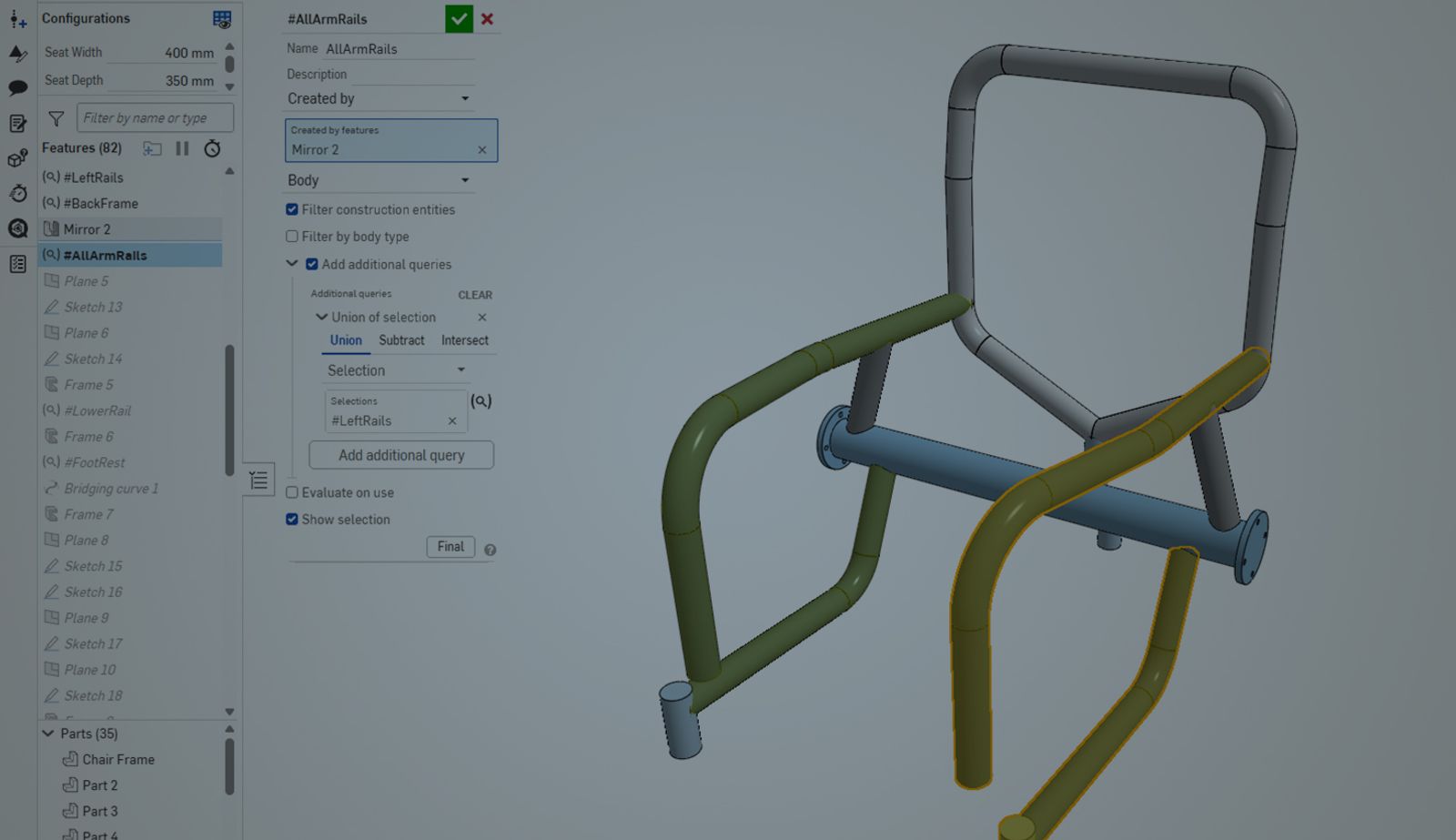Click the list icon on the panel divider

[x=258, y=478]
